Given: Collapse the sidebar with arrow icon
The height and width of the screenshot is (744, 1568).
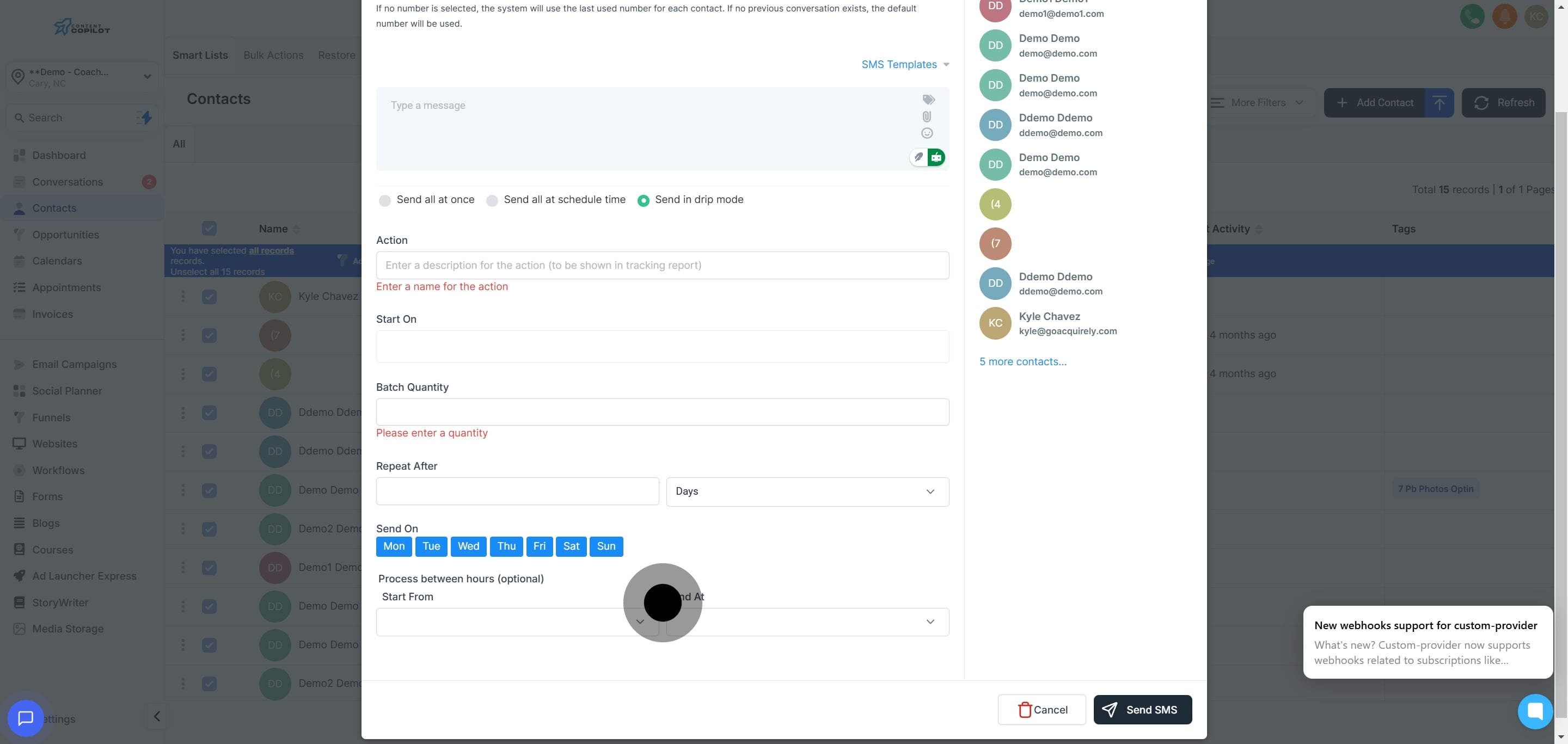Looking at the screenshot, I should click(x=156, y=716).
